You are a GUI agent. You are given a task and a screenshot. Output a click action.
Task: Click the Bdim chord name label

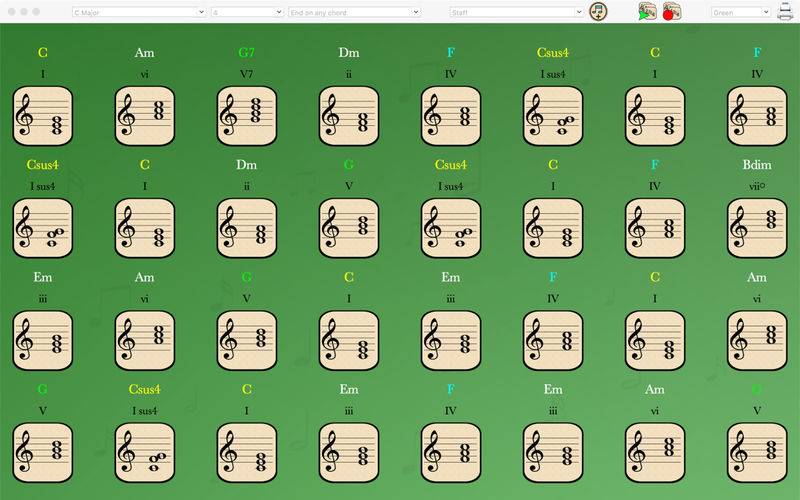757,165
